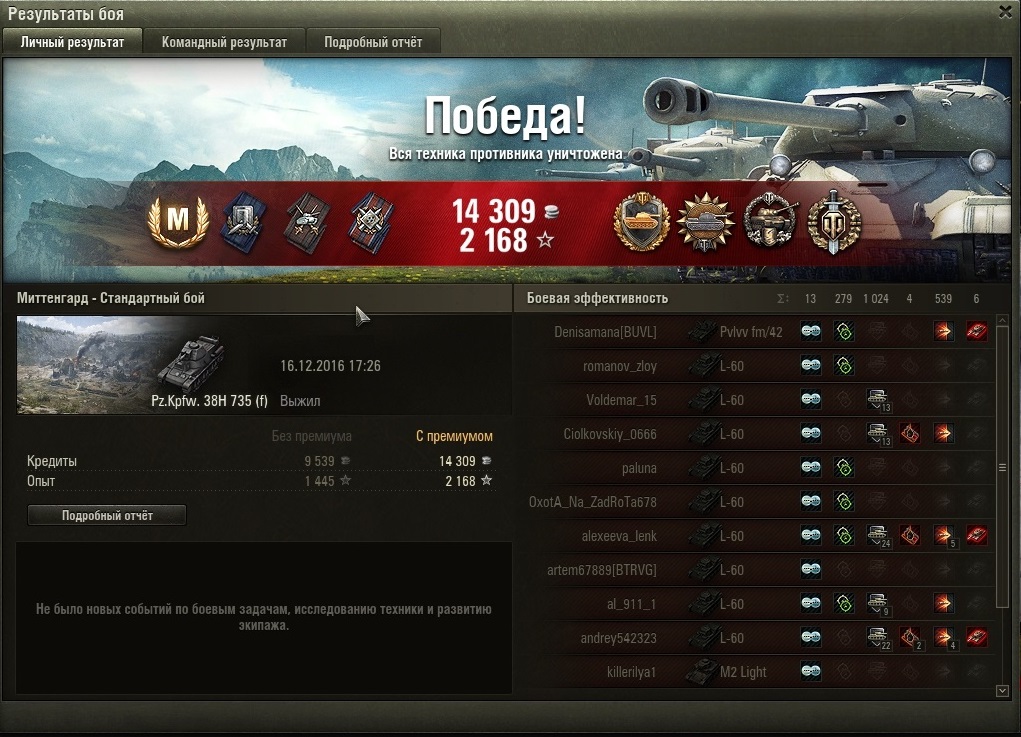Screen dimensions: 1021x737
Task: Click the golden shield tank medal
Action: tap(641, 221)
